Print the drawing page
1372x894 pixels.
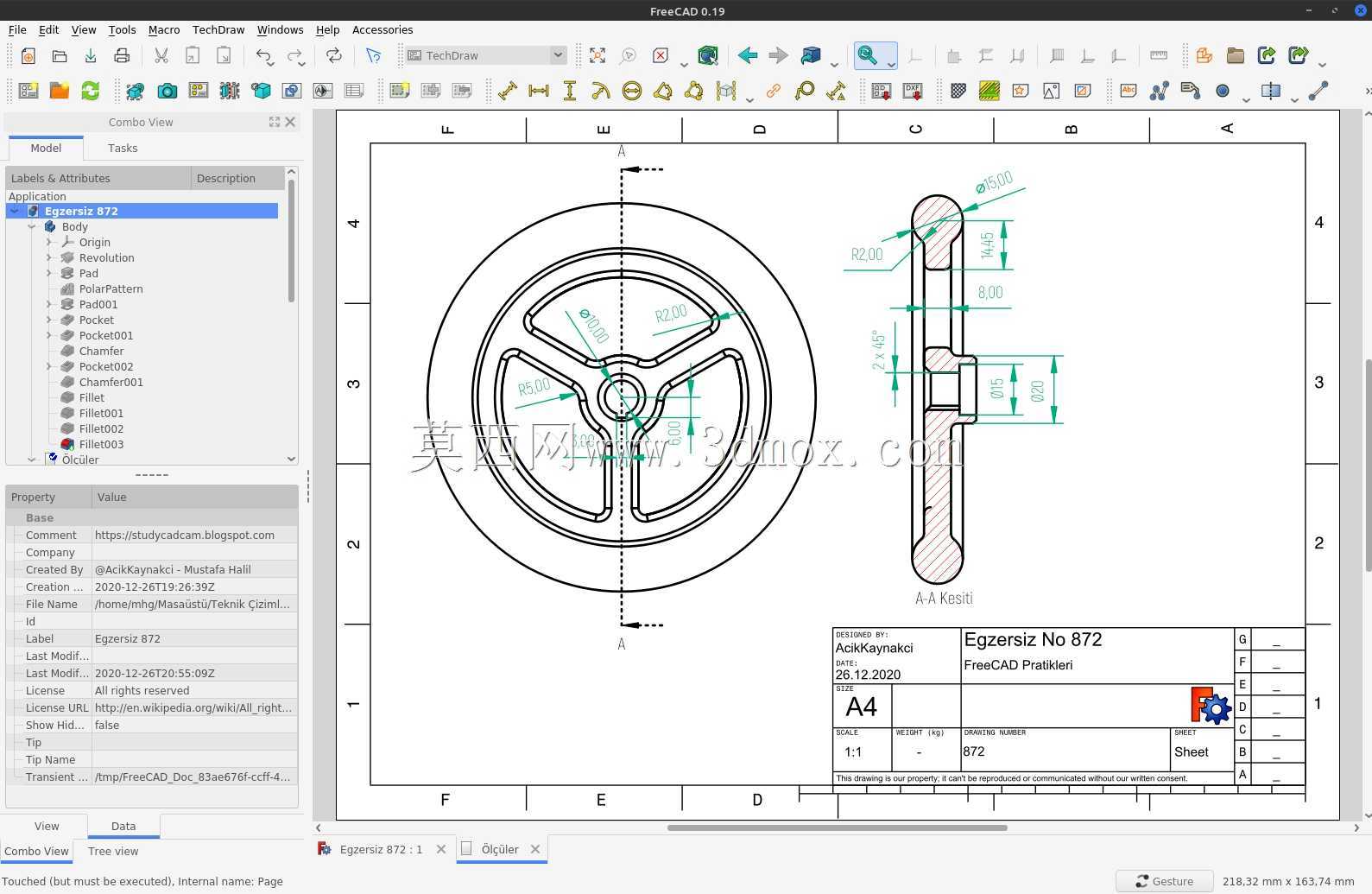tap(122, 56)
